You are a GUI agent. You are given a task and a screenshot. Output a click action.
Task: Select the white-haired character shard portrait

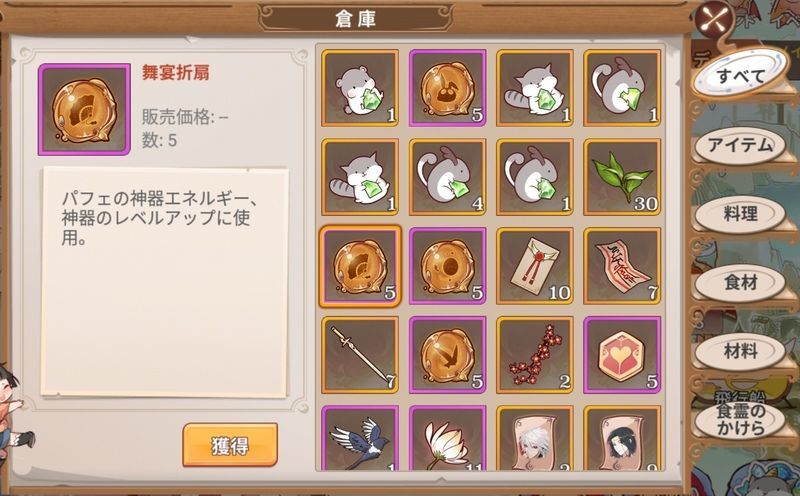tap(535, 438)
